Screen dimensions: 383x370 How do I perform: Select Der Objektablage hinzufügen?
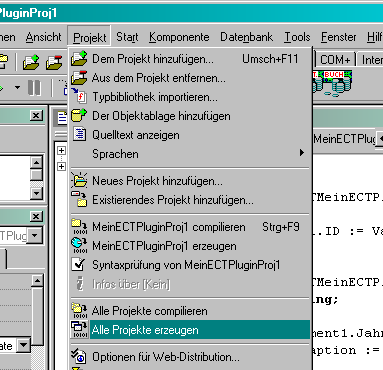tap(190, 116)
